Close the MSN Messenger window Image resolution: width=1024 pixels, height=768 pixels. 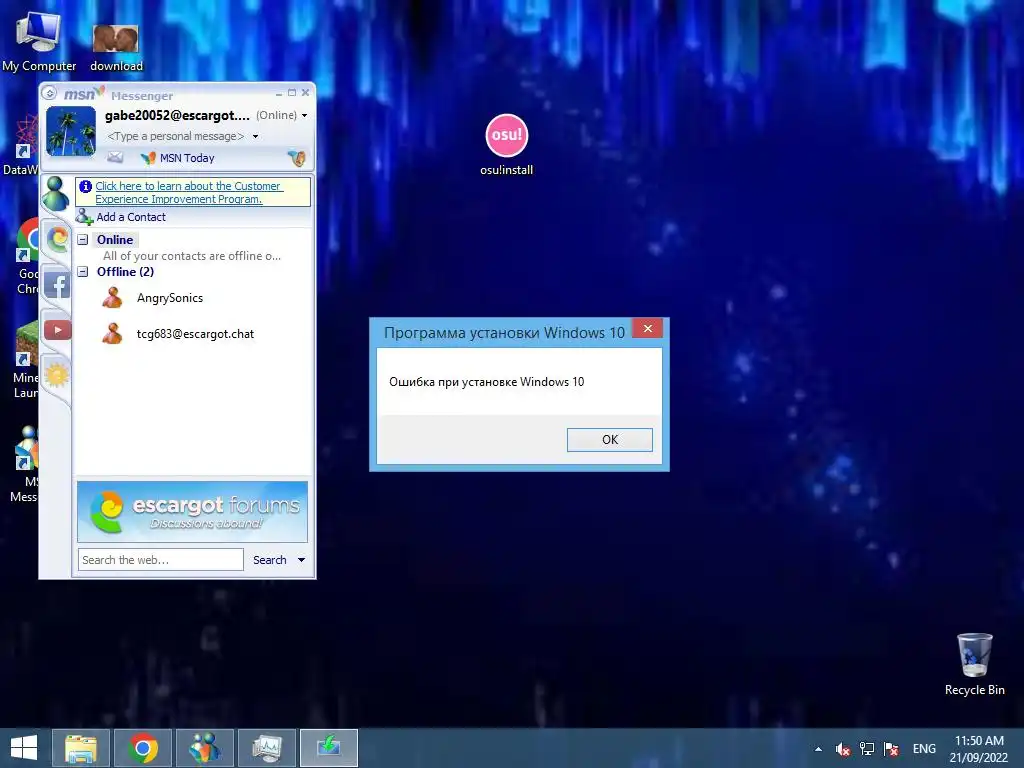305,93
